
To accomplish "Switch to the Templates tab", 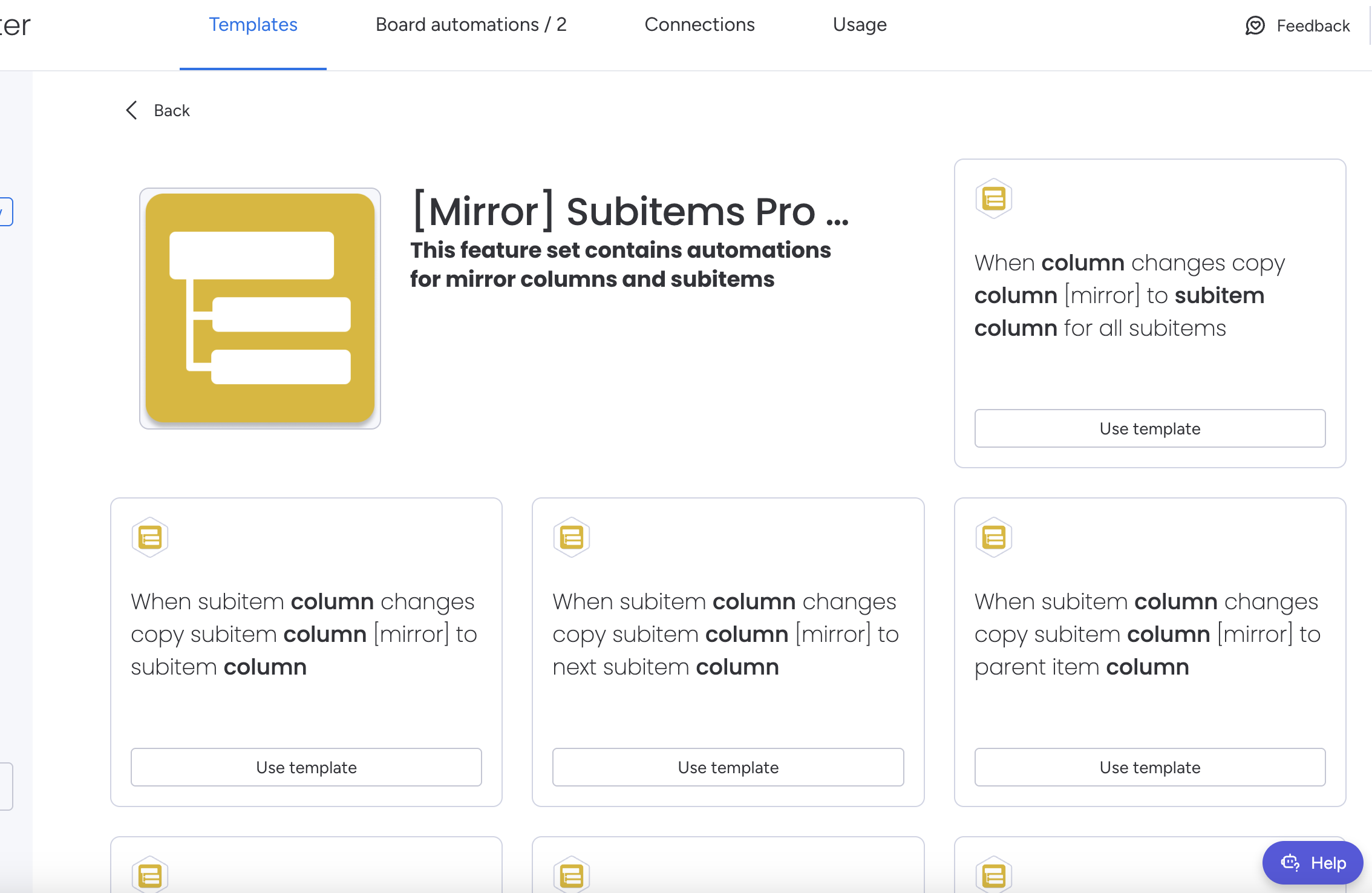I will [253, 25].
